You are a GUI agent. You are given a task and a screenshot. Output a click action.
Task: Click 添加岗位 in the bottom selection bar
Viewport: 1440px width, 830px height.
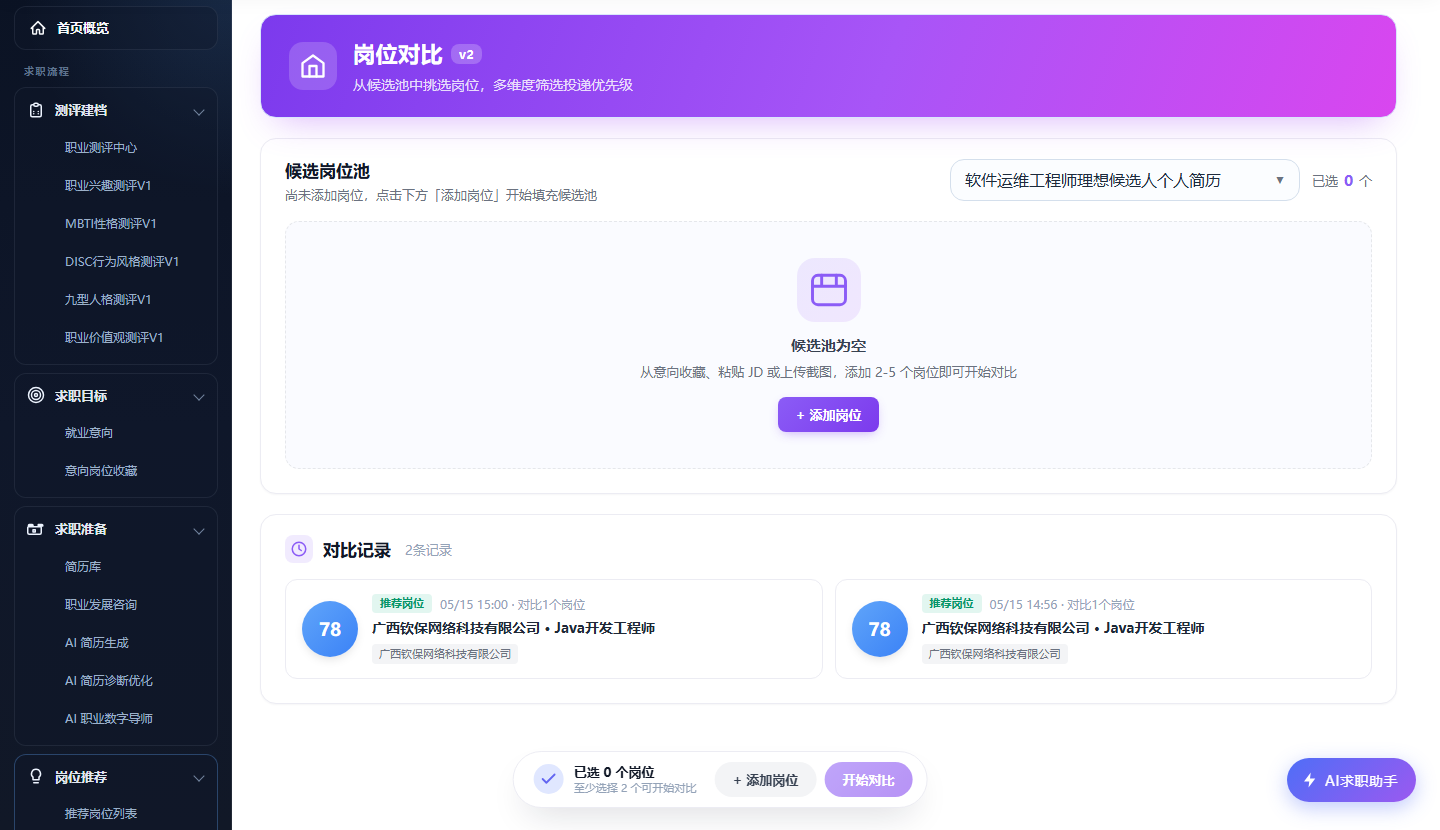coord(766,780)
